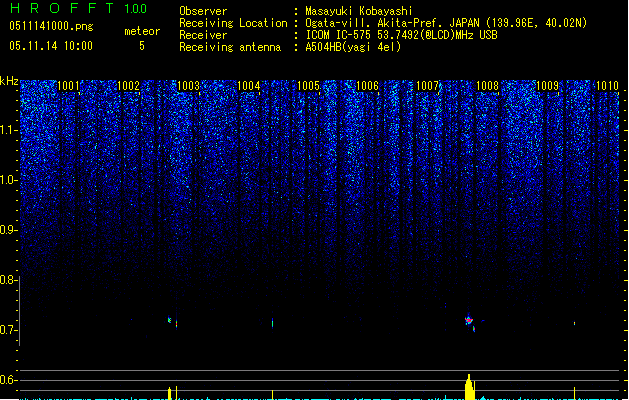Click the 1.1 kHz axis tick

pos(9,130)
